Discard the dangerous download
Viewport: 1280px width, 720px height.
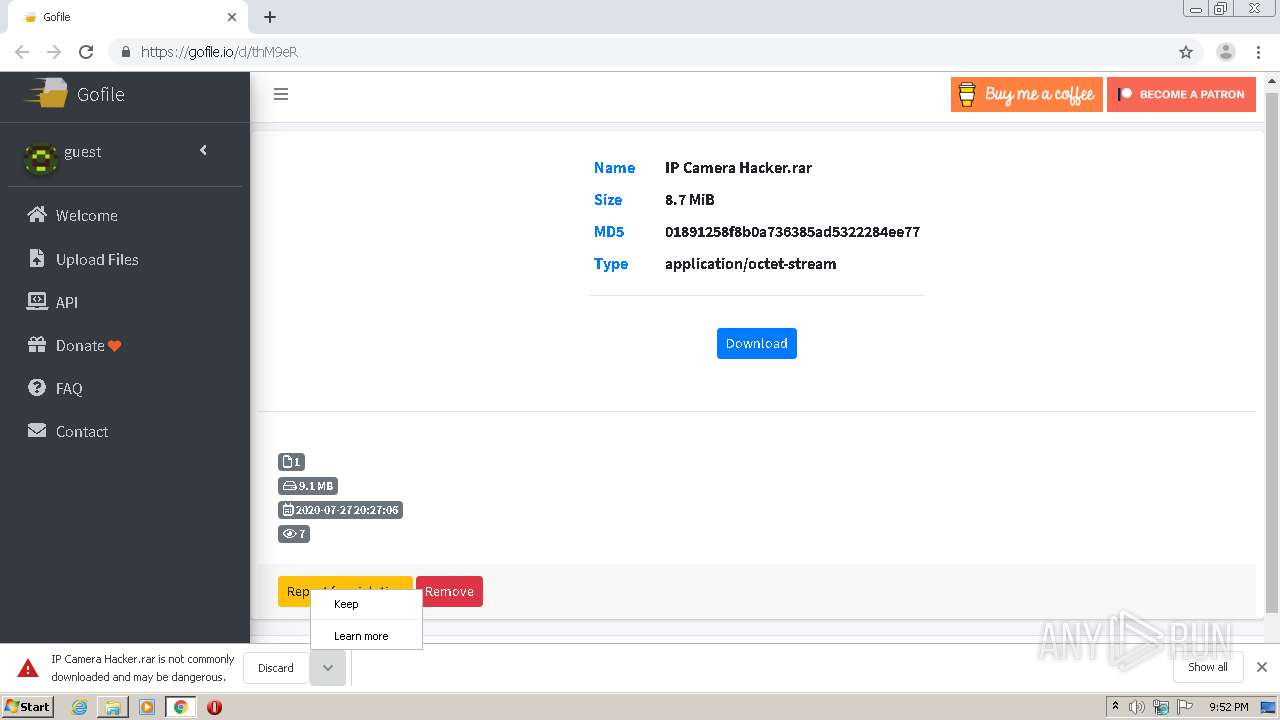[276, 668]
